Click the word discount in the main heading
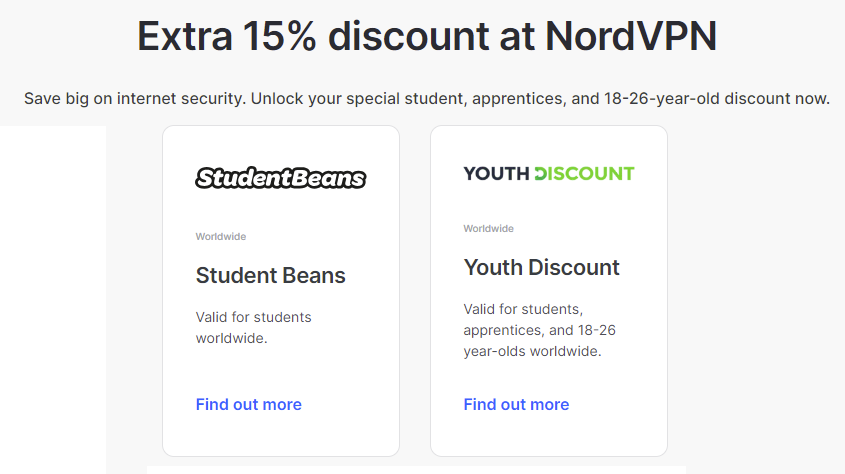 tap(408, 37)
